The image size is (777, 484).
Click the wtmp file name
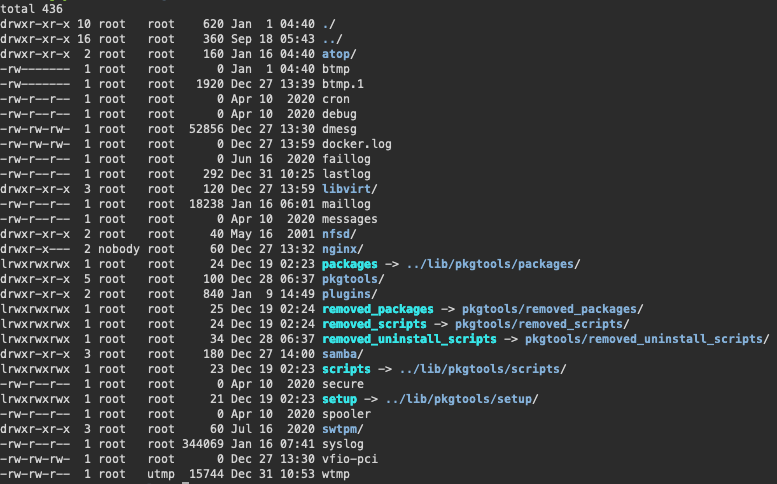[335, 474]
